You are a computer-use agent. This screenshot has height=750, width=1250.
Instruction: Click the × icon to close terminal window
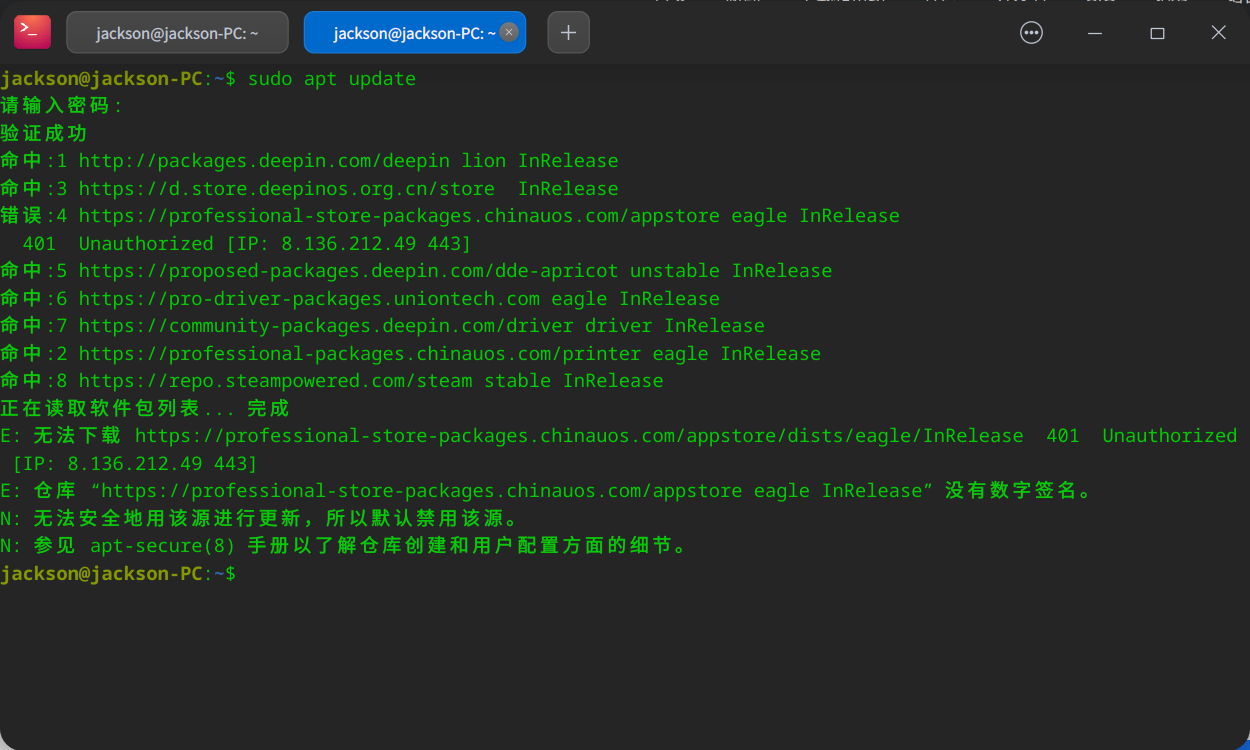[x=1218, y=32]
